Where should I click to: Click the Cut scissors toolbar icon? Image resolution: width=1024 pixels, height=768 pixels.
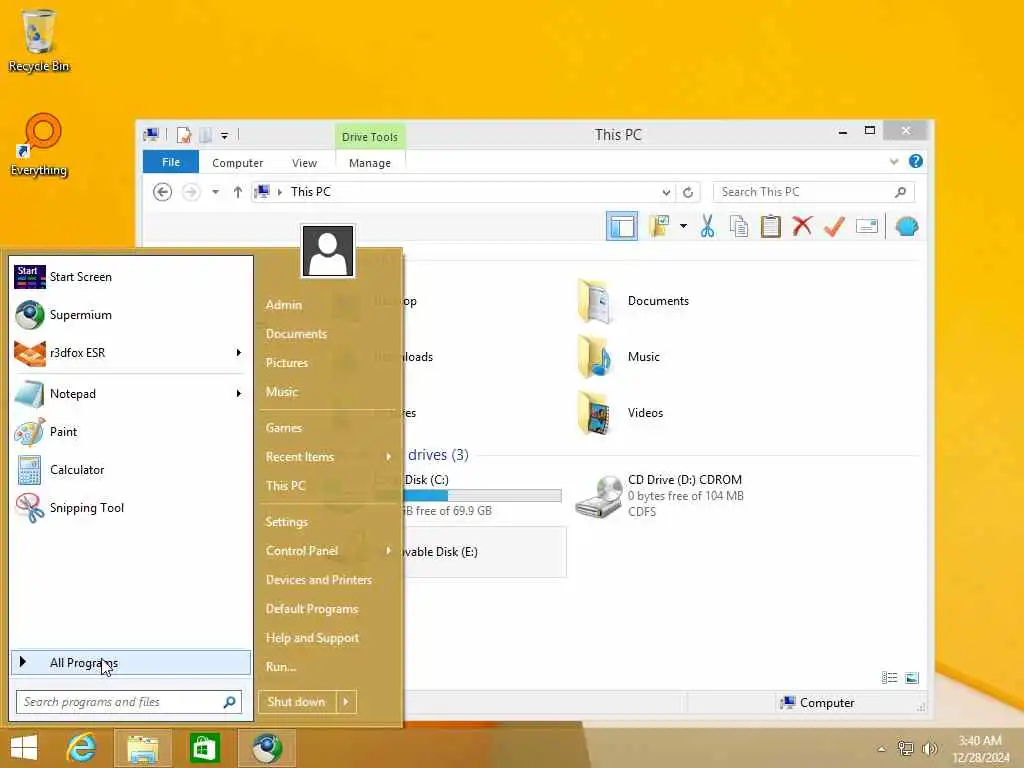click(x=707, y=227)
